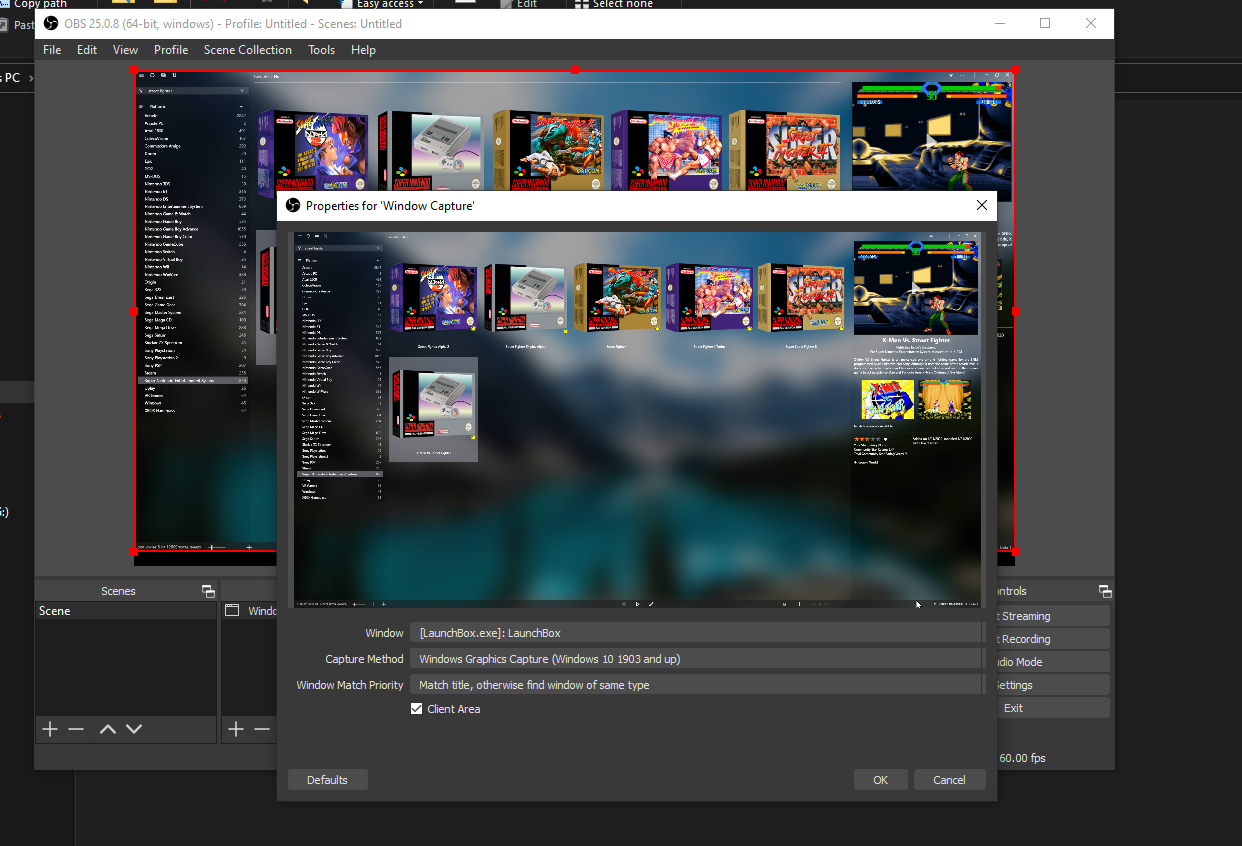Image resolution: width=1242 pixels, height=846 pixels.
Task: Open the Help menu in OBS
Action: [x=363, y=50]
